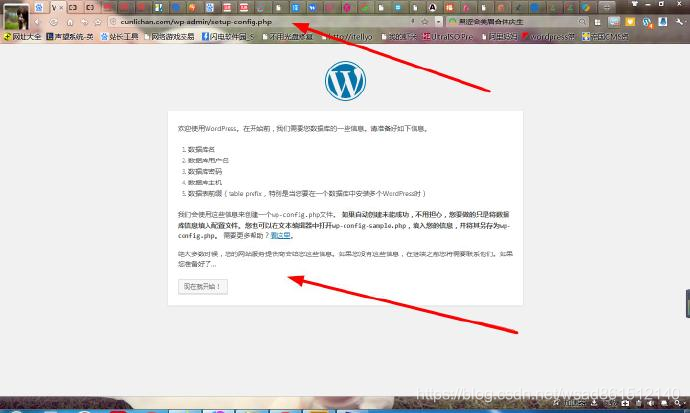Open the grid apps extension icon
The height and width of the screenshot is (413, 690).
[598, 22]
